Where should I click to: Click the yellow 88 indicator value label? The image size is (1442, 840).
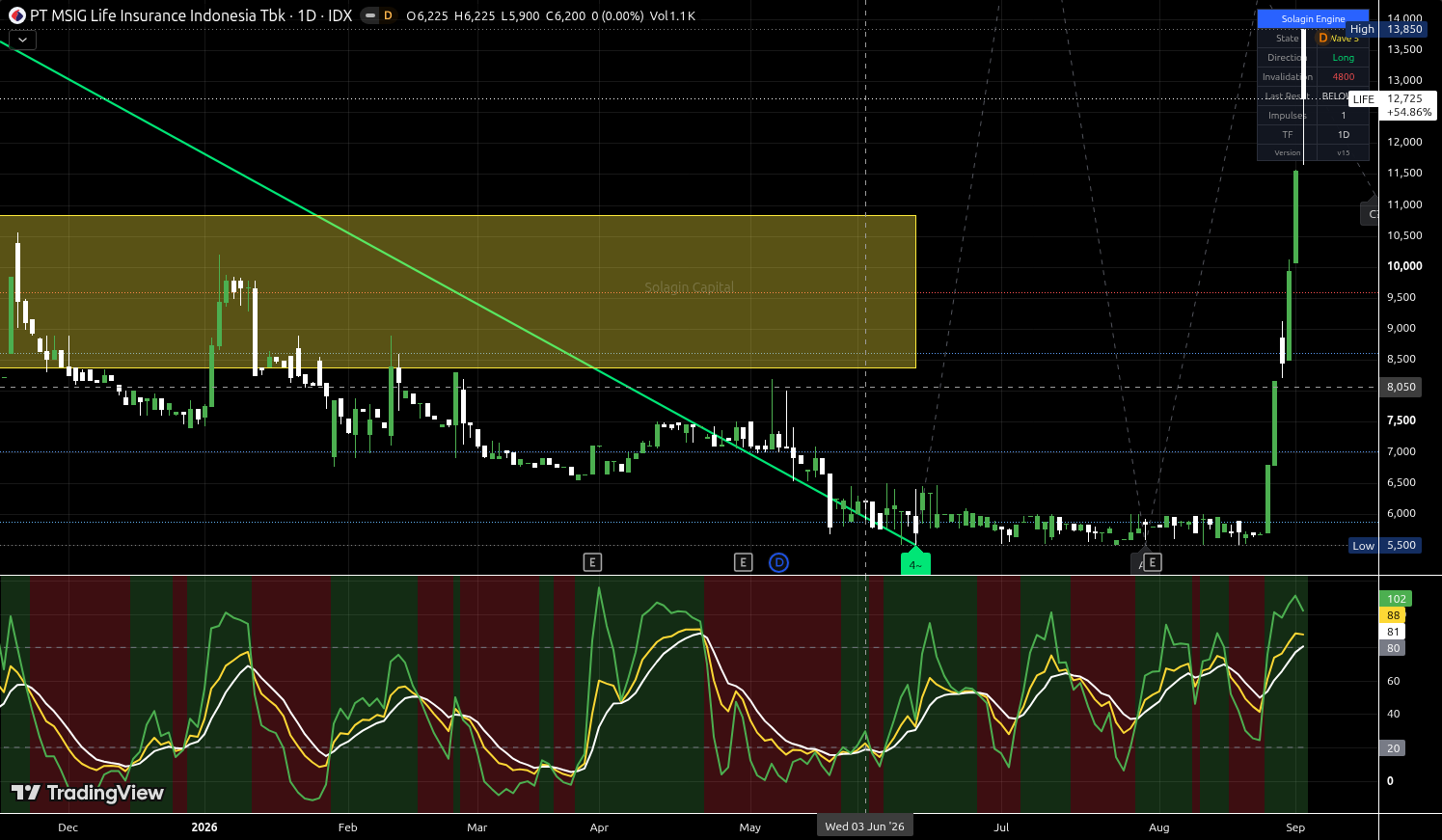(1394, 615)
